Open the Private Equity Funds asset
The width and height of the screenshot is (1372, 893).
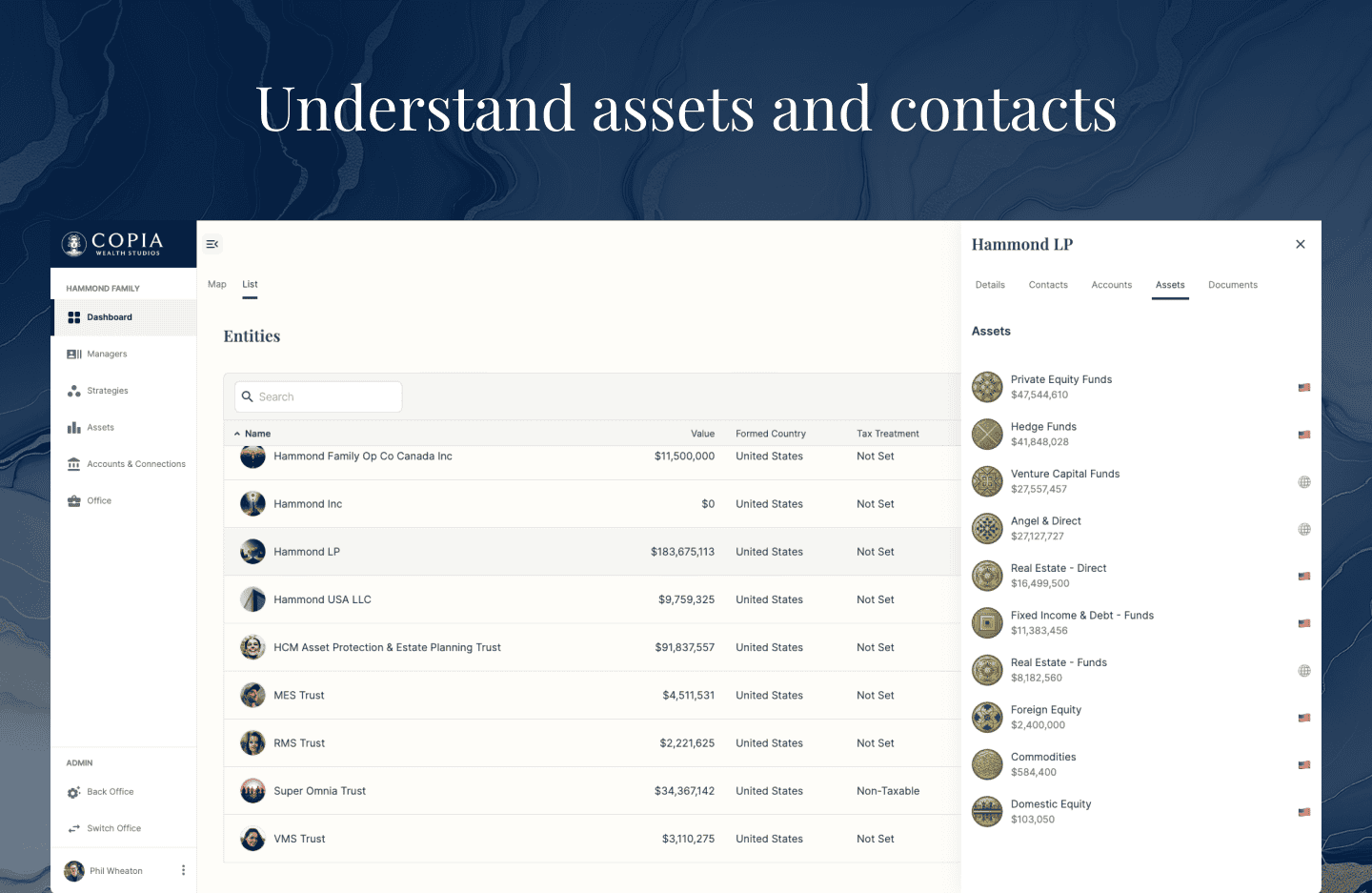(1060, 380)
